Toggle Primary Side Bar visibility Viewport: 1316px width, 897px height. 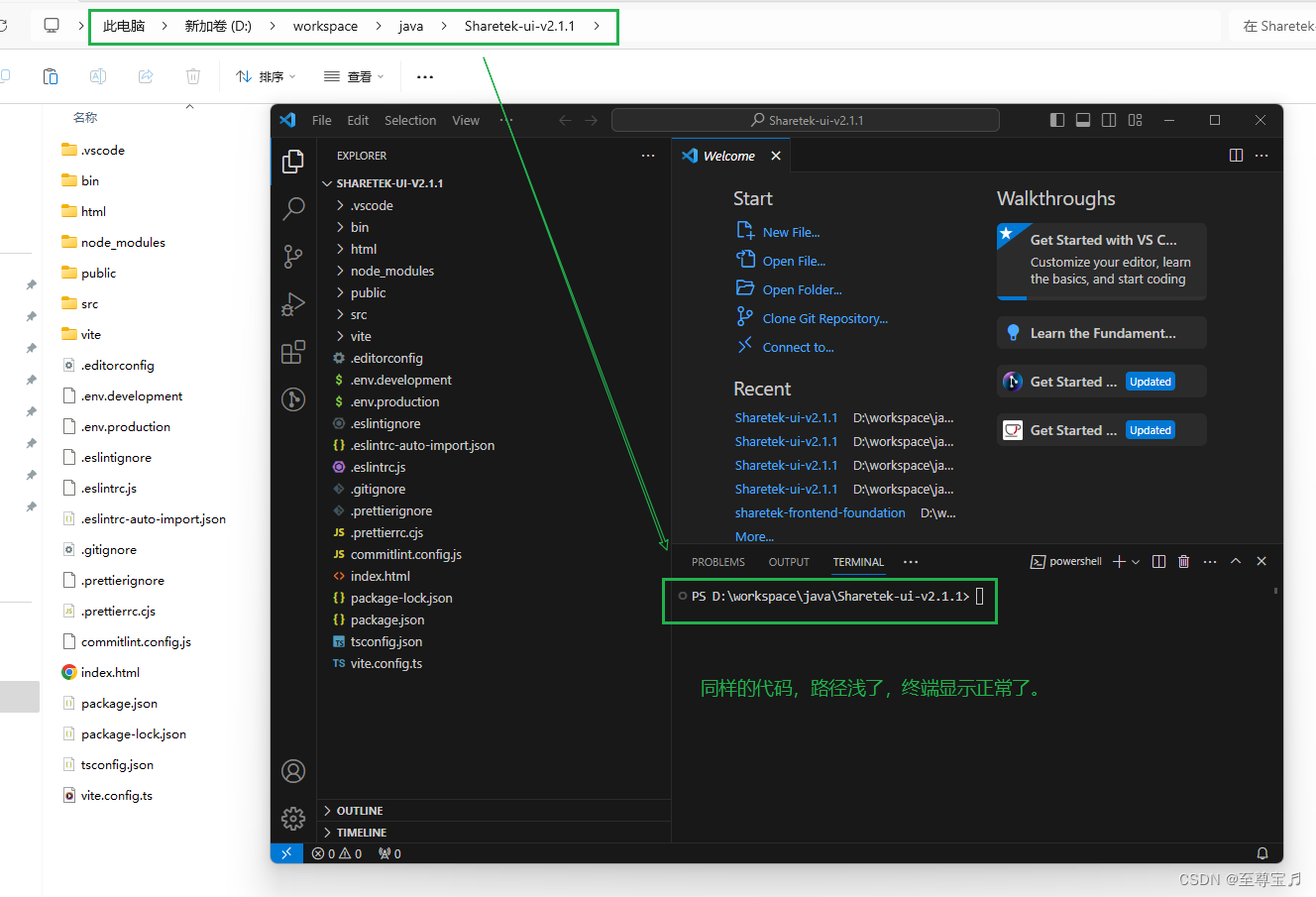(x=1057, y=120)
